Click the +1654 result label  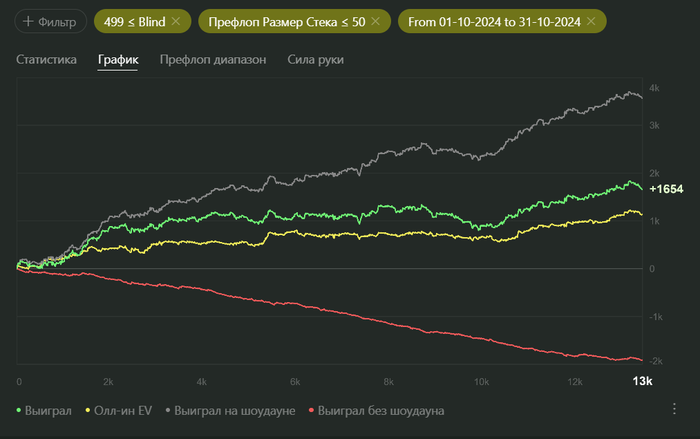tap(666, 189)
